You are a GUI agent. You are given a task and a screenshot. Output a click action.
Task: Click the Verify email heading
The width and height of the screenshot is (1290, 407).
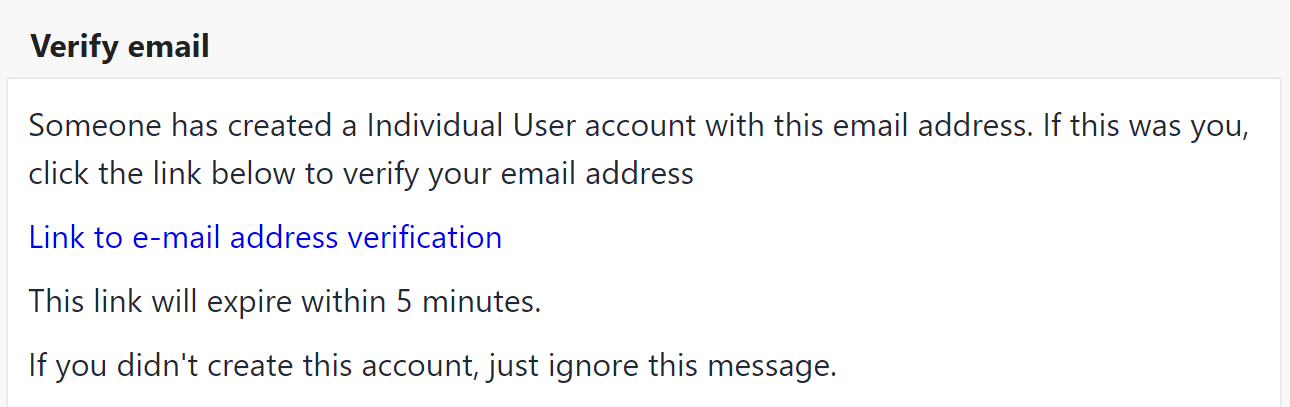coord(120,46)
